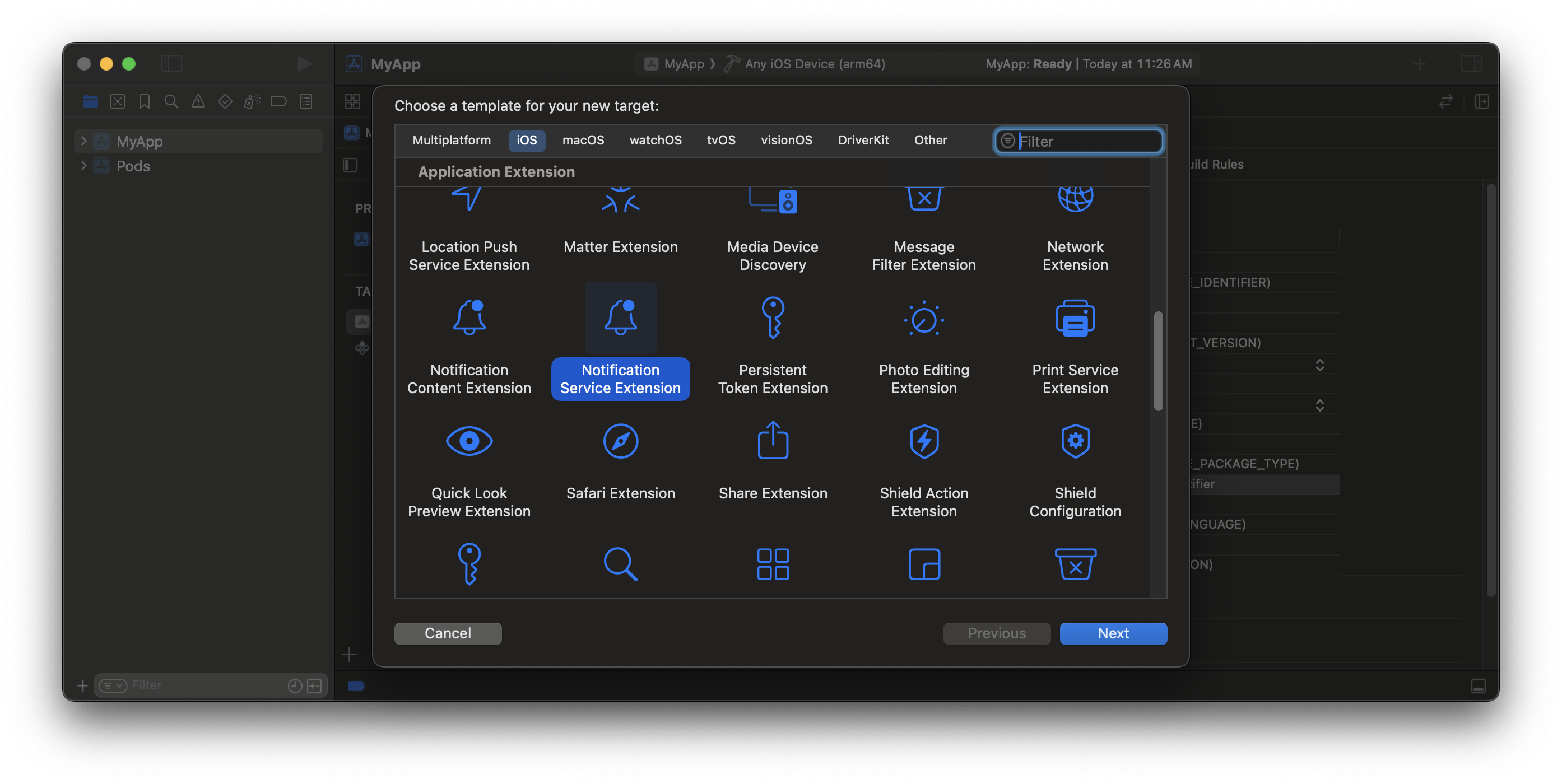Click the Cancel button
This screenshot has width=1562, height=784.
448,633
